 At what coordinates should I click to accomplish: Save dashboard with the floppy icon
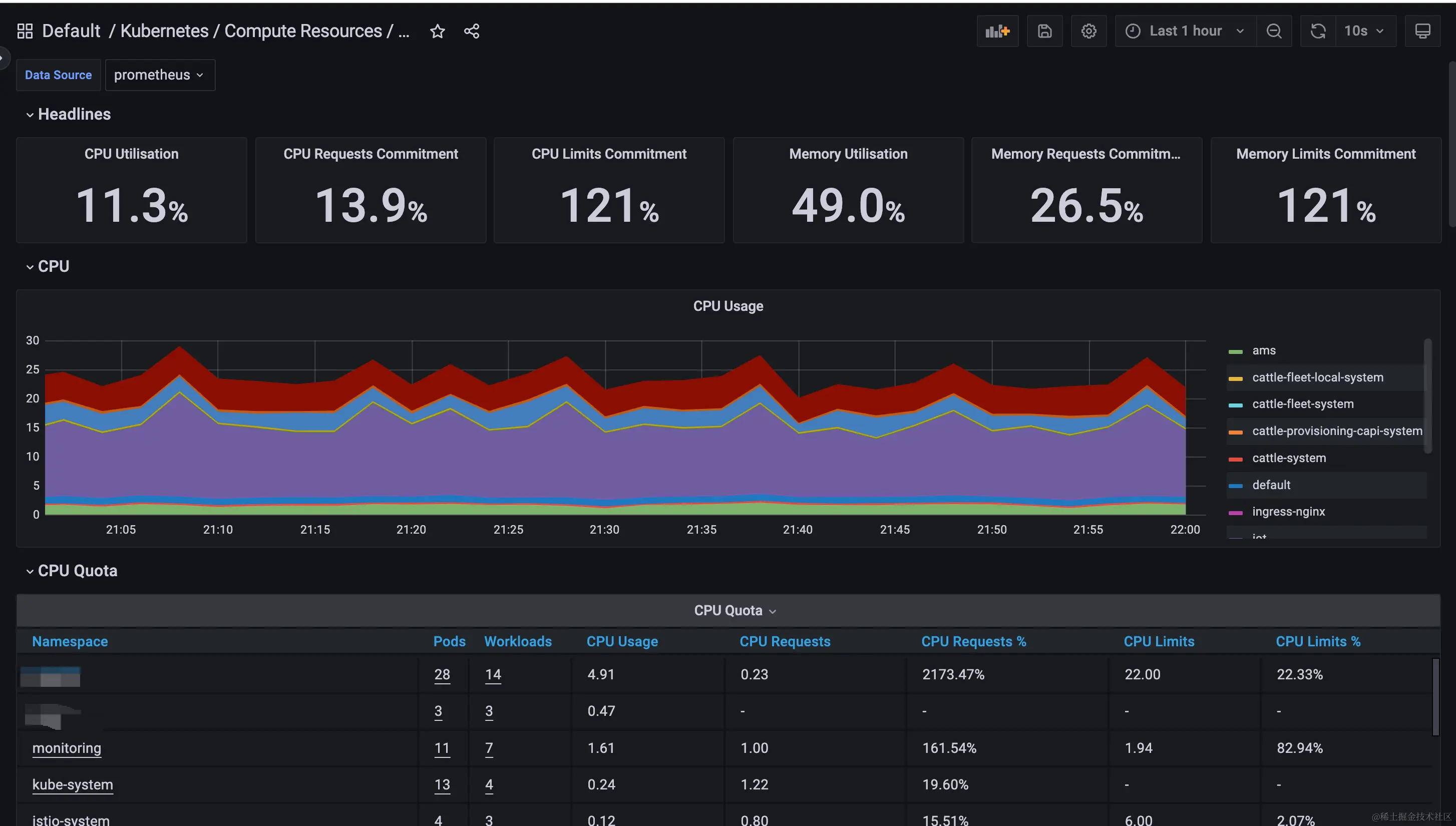[1044, 31]
